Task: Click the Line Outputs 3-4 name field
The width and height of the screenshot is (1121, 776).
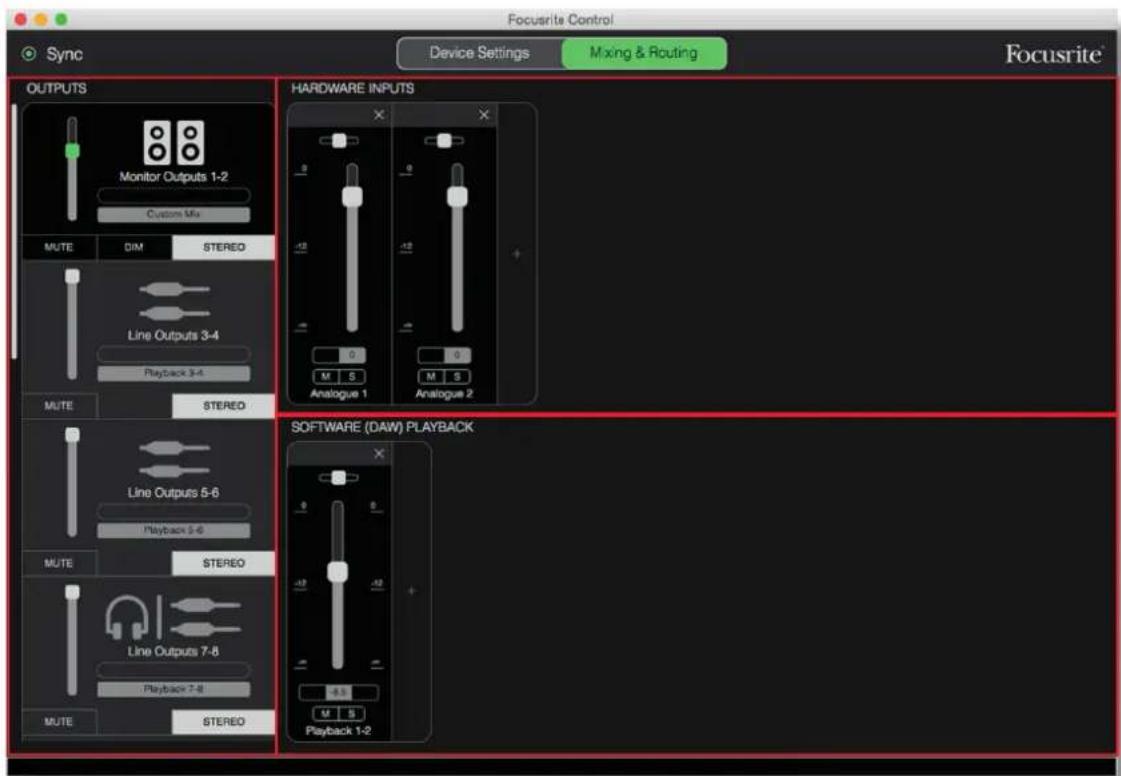Action: pos(174,354)
